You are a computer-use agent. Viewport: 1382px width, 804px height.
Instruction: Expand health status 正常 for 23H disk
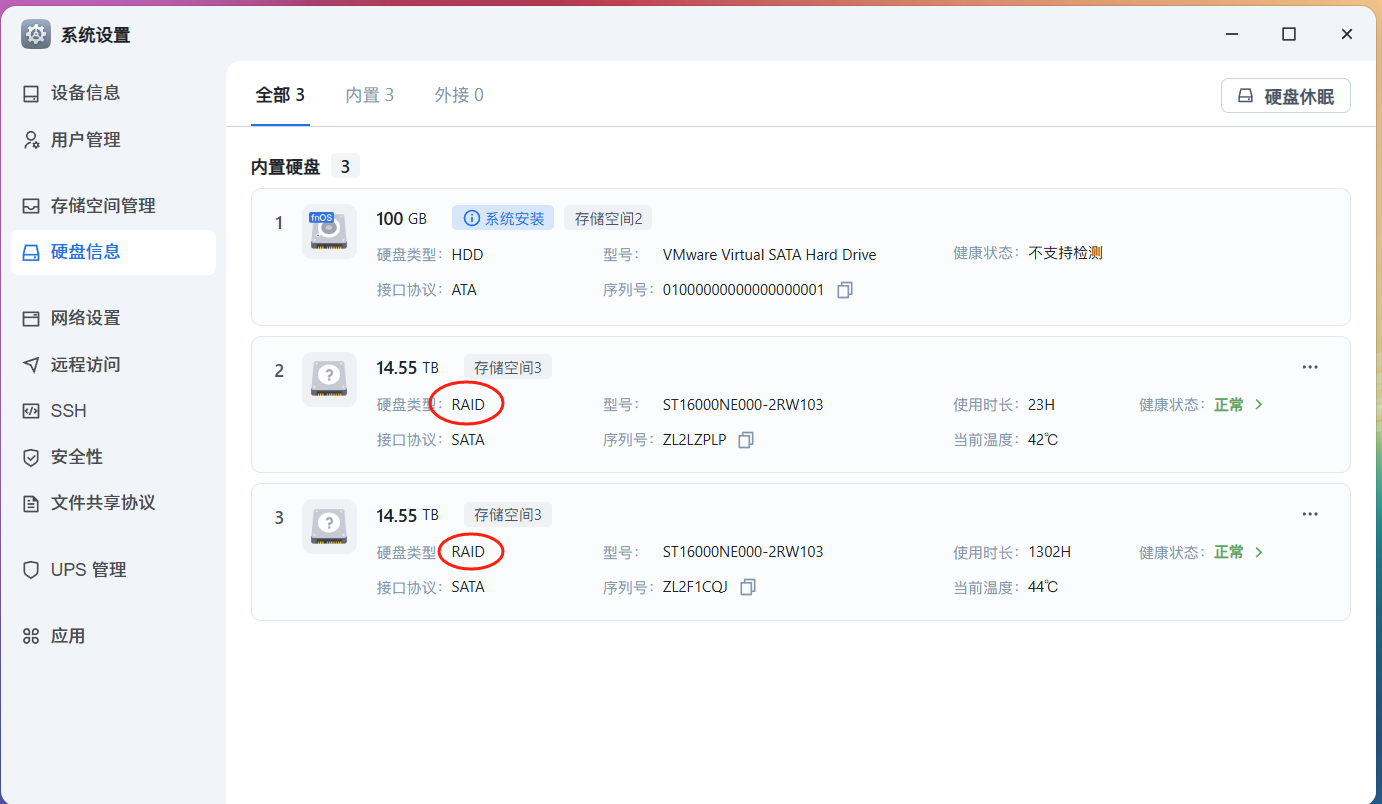pyautogui.click(x=1239, y=405)
